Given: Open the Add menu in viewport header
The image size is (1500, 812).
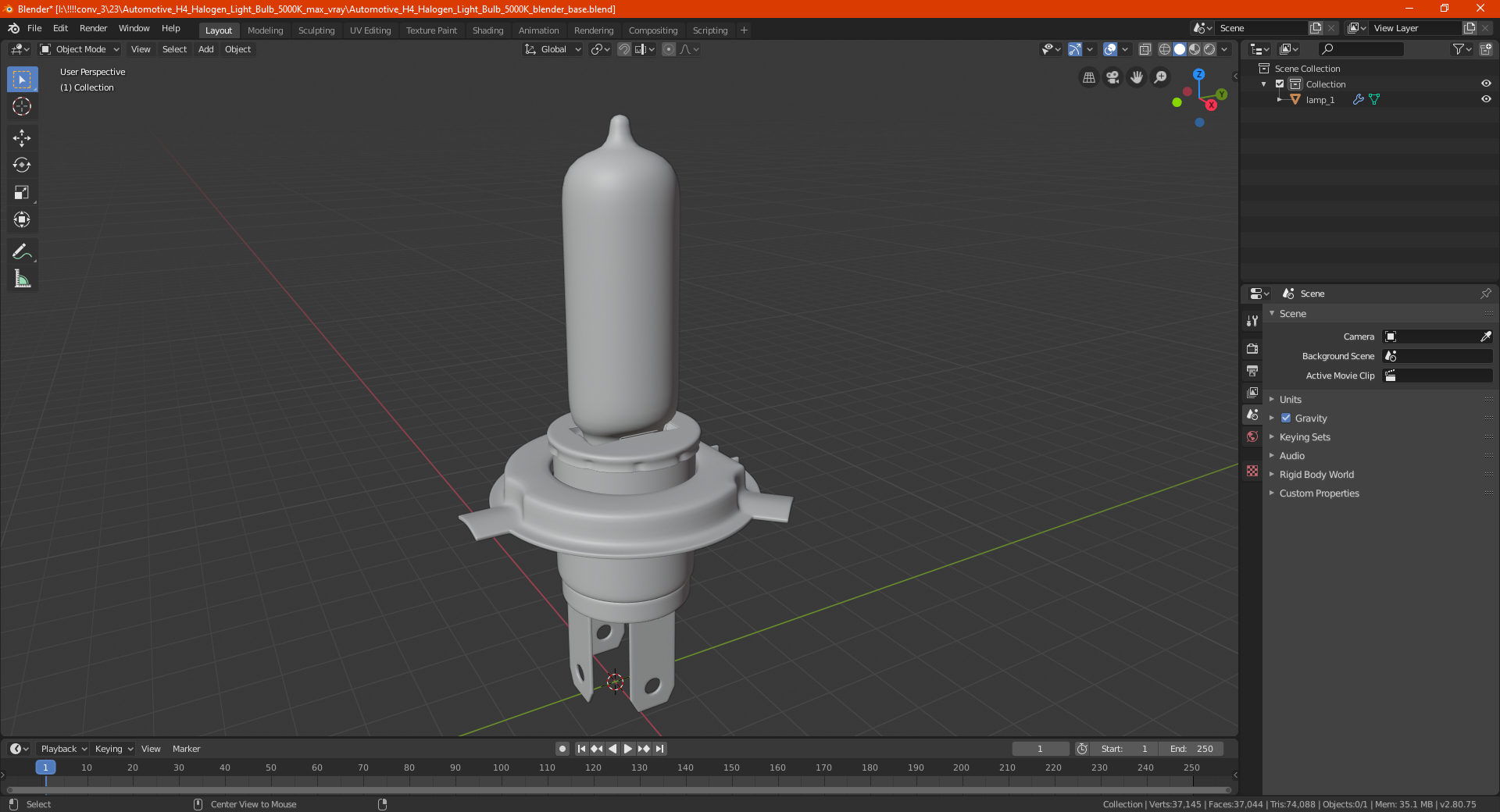Looking at the screenshot, I should 205,49.
